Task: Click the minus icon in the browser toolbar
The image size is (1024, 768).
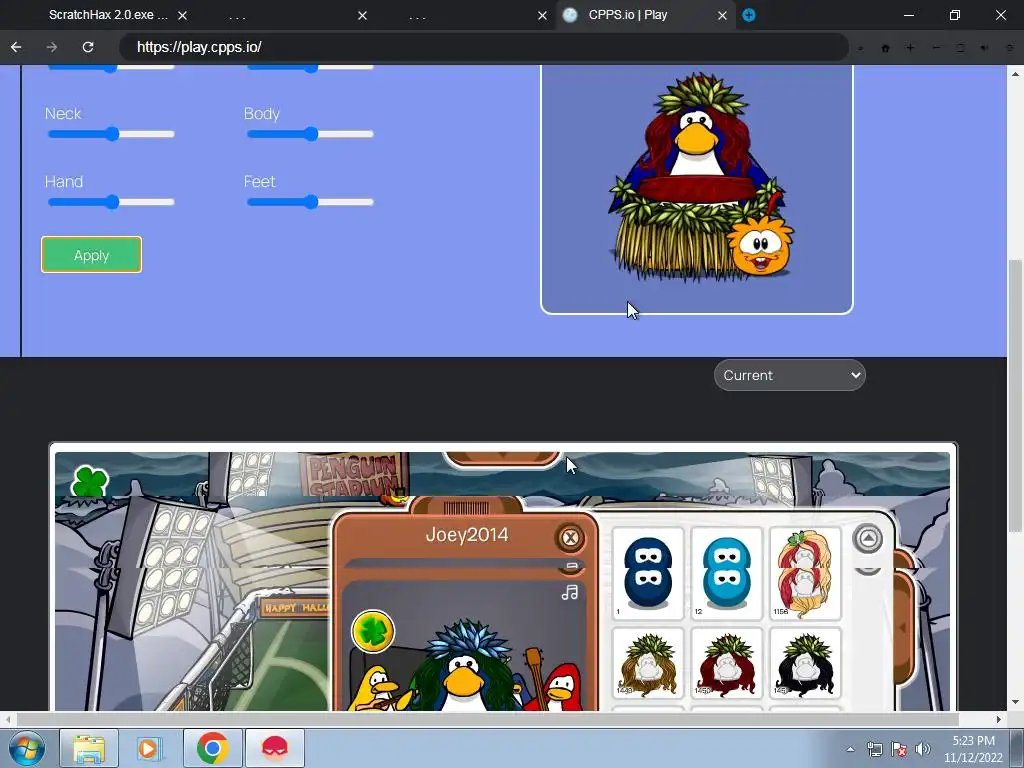Action: (936, 48)
